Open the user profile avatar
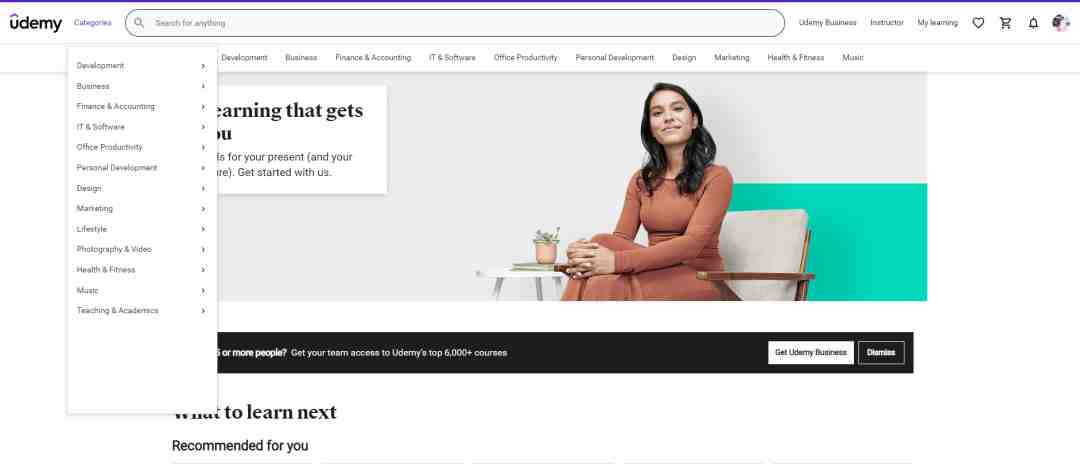 [1061, 23]
